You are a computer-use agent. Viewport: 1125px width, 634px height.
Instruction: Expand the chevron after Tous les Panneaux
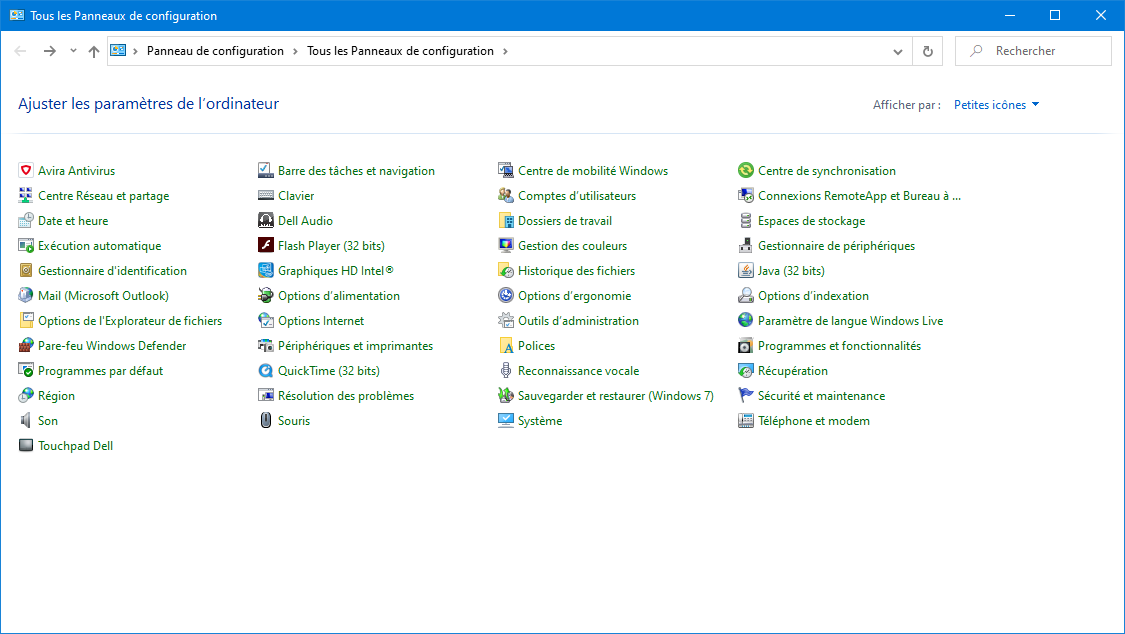point(505,51)
